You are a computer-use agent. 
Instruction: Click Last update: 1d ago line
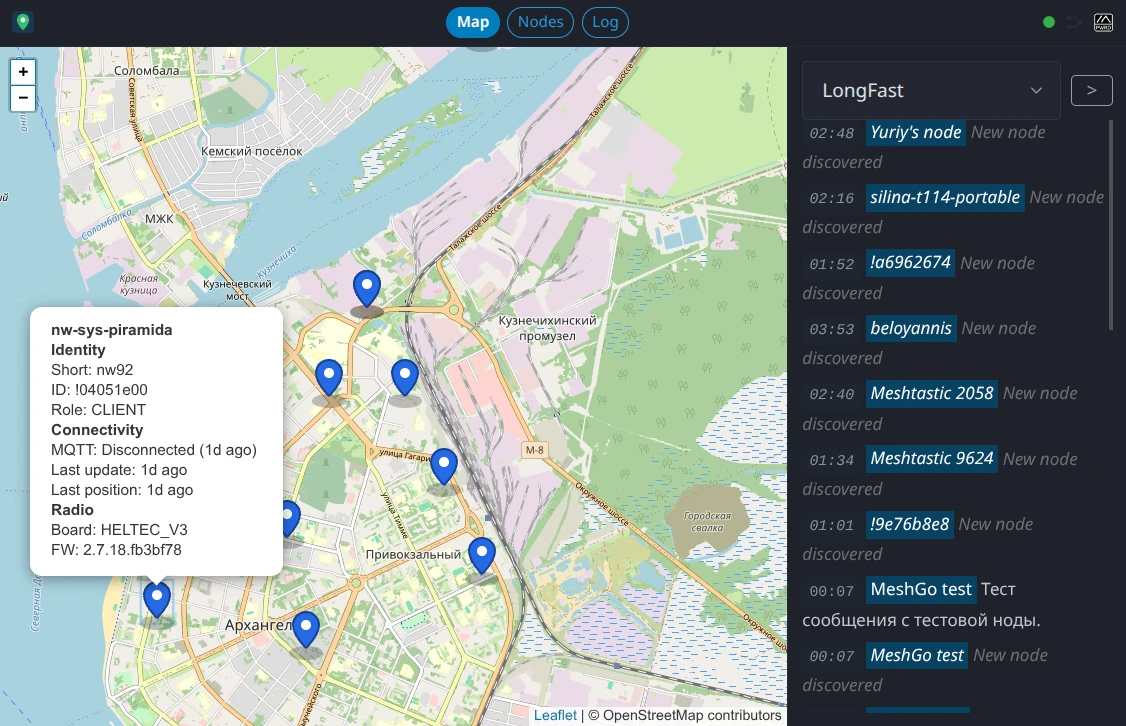click(118, 470)
